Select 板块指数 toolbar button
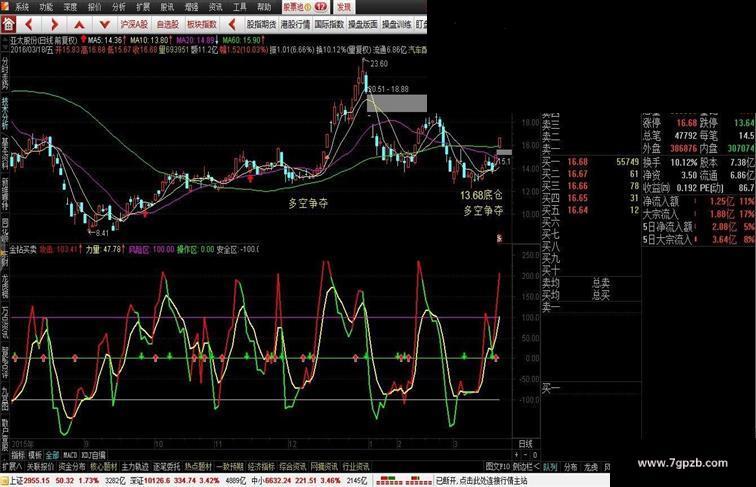 click(x=202, y=24)
